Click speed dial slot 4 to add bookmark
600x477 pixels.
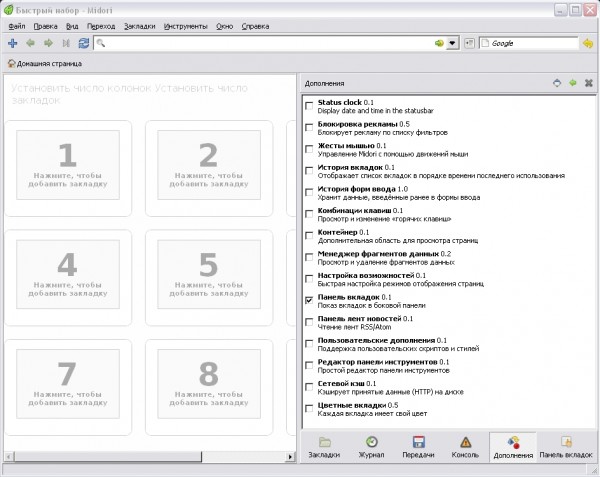tap(68, 274)
